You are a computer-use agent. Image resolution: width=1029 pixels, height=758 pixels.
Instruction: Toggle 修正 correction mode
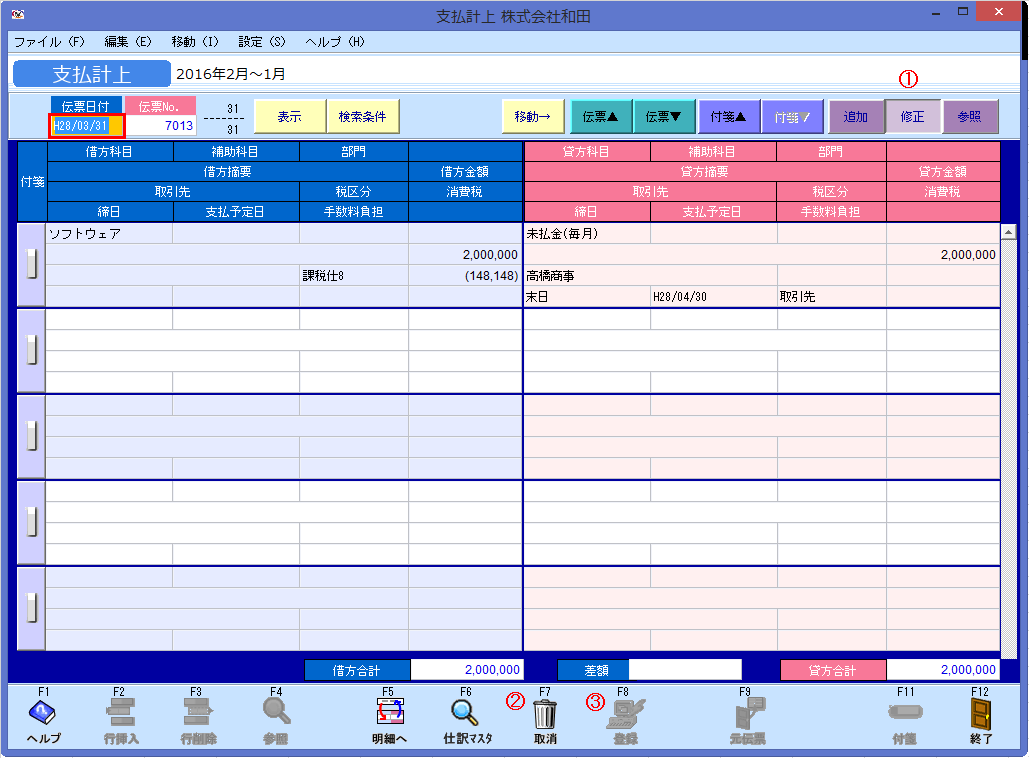913,116
